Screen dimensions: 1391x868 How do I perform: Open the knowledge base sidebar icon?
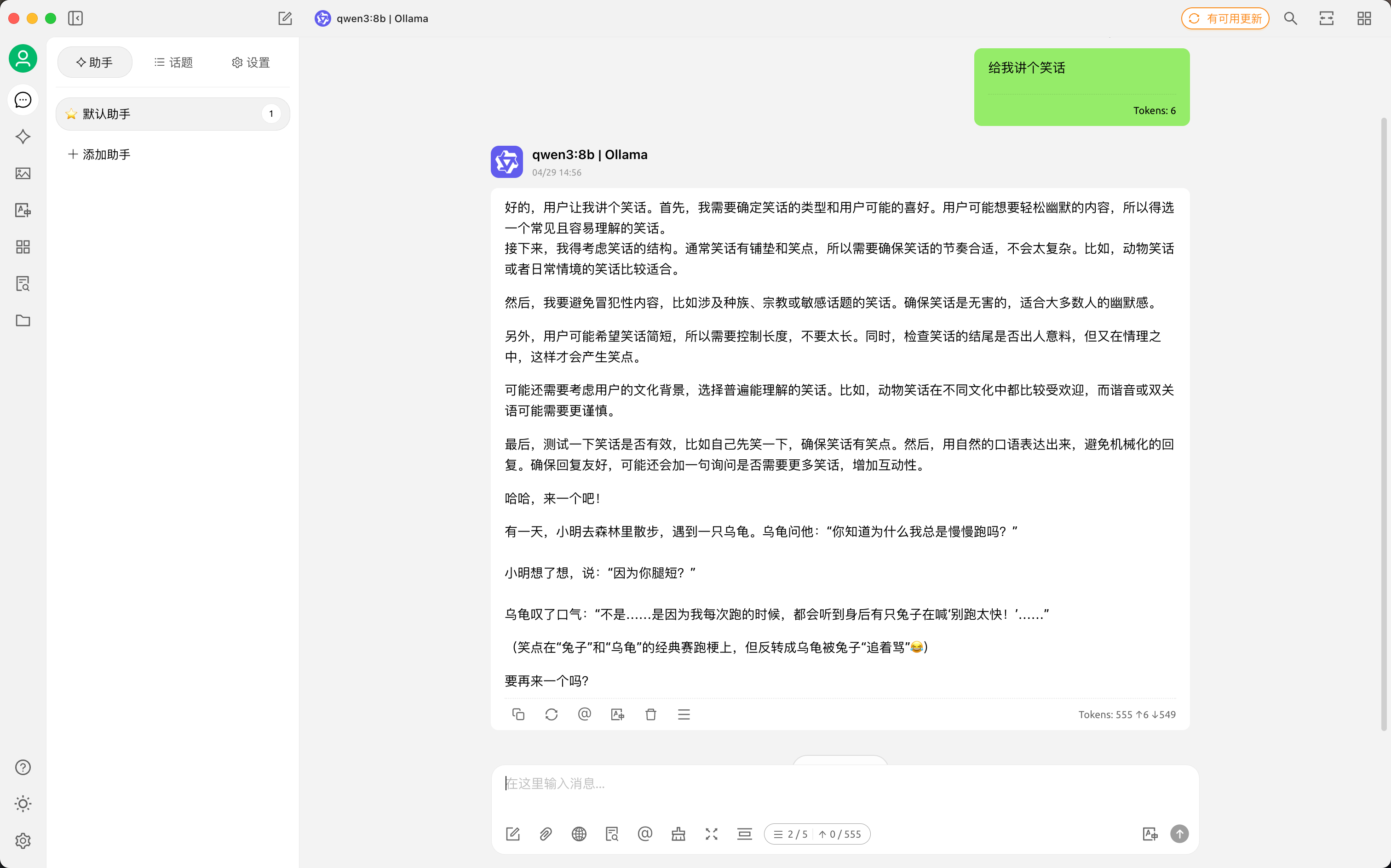[x=23, y=284]
